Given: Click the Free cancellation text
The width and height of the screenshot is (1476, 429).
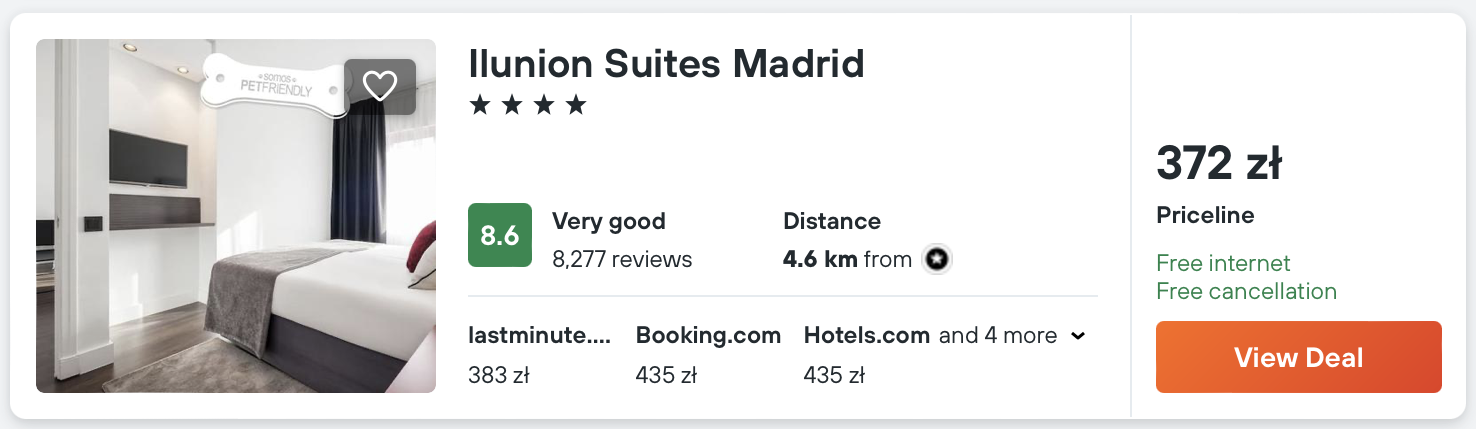Looking at the screenshot, I should coord(1246,291).
